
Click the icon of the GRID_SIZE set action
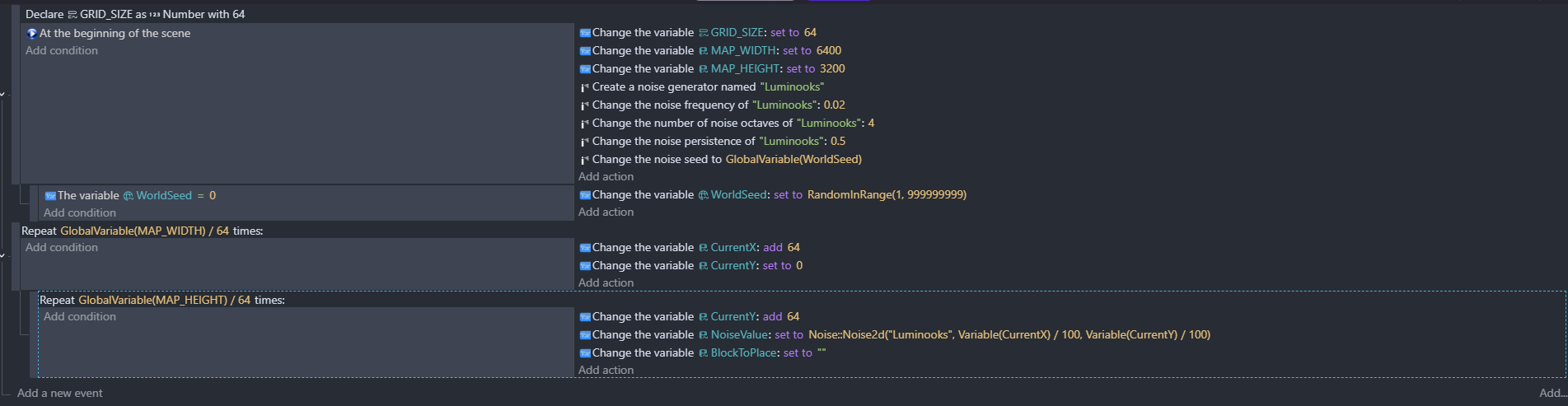pos(585,33)
